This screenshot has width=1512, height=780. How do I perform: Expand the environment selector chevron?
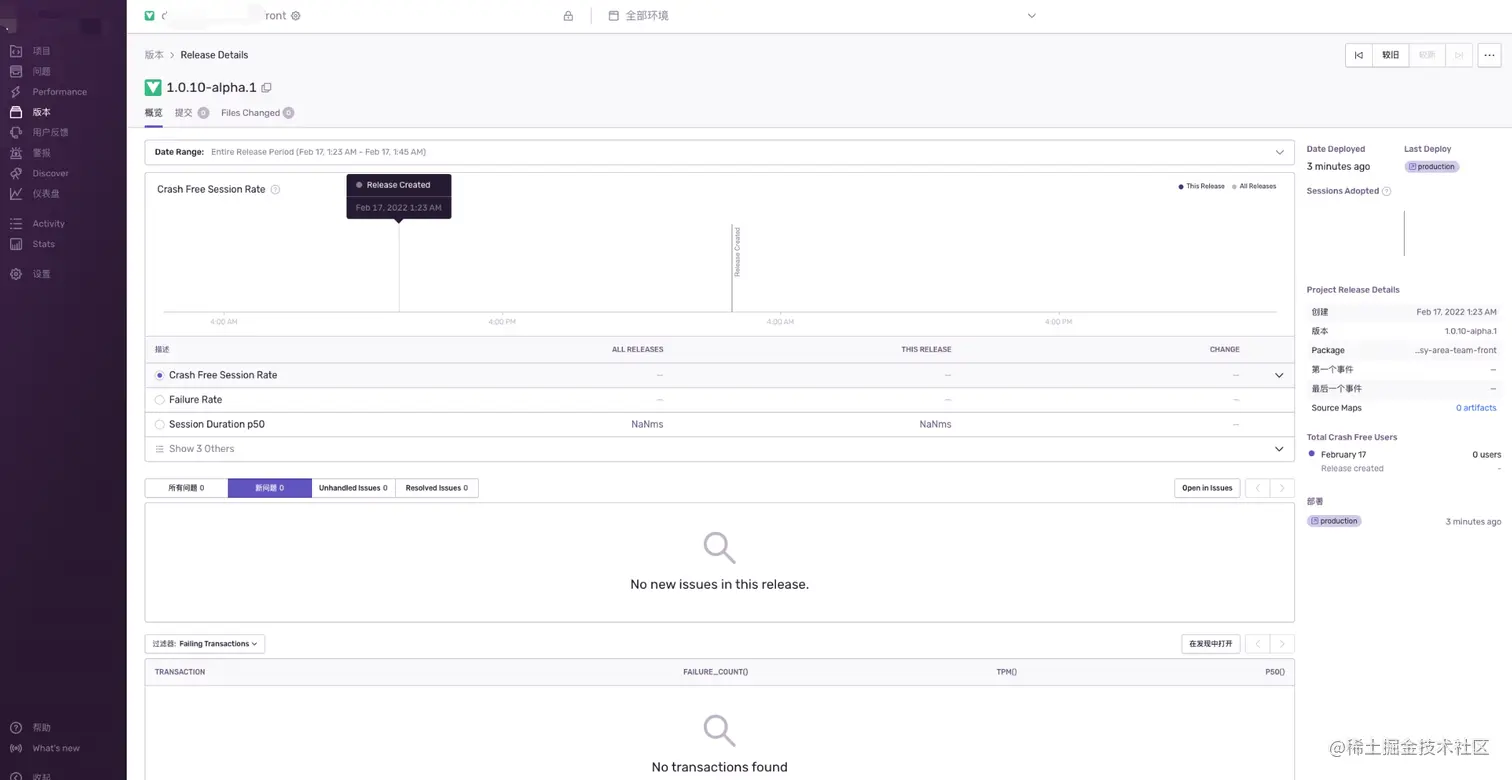pos(1032,16)
